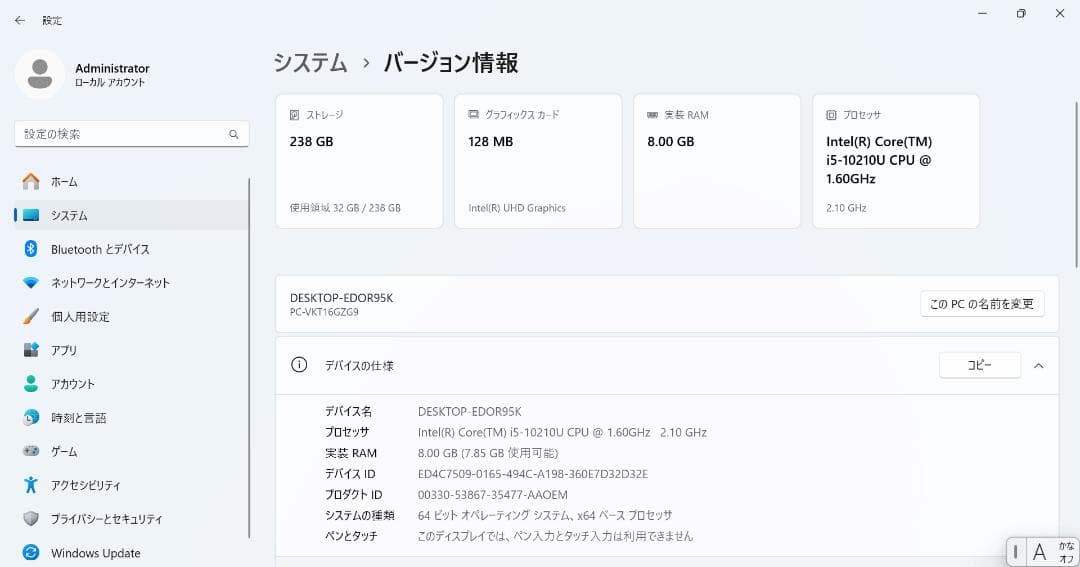Open アカウント settings in sidebar
The height and width of the screenshot is (567, 1080).
(132, 384)
